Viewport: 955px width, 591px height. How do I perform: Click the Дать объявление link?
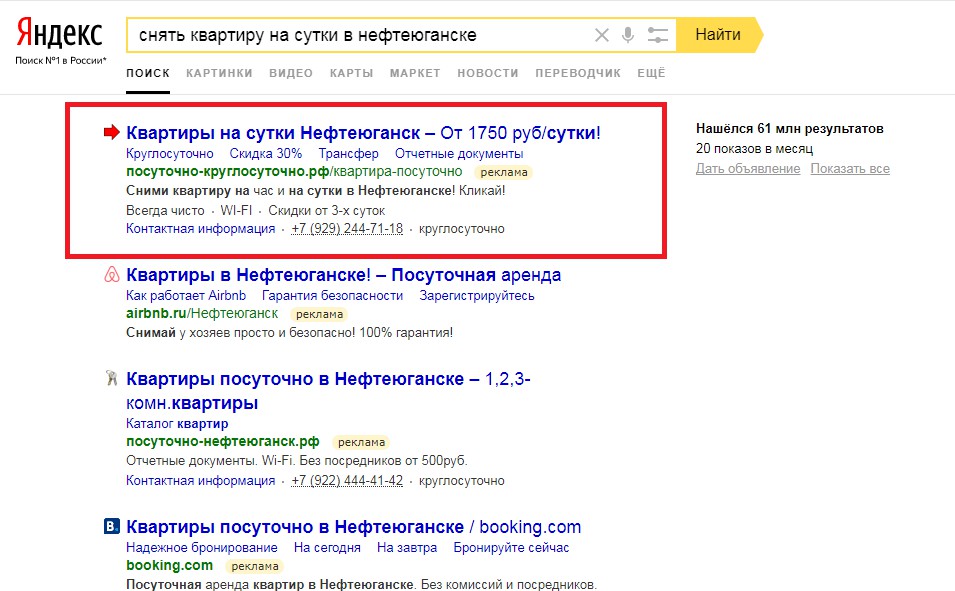pos(748,169)
